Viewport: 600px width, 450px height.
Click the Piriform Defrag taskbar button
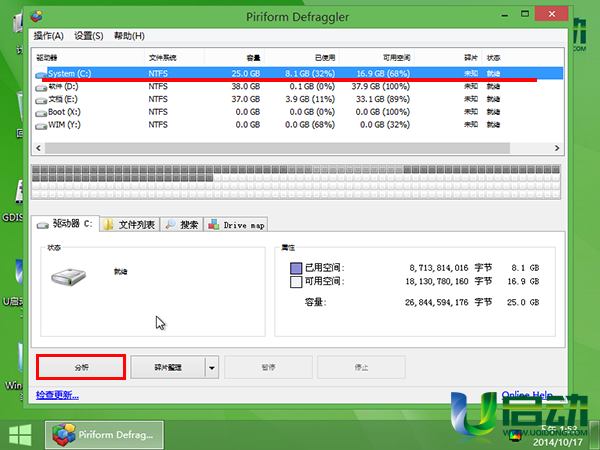(104, 435)
